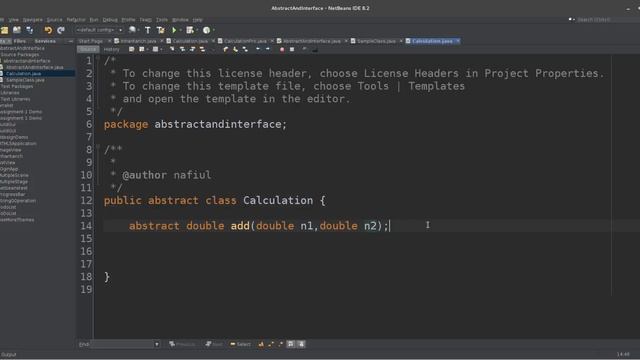Switch to the SampleClass.java editor tab
The width and height of the screenshot is (640, 360).
click(x=376, y=41)
